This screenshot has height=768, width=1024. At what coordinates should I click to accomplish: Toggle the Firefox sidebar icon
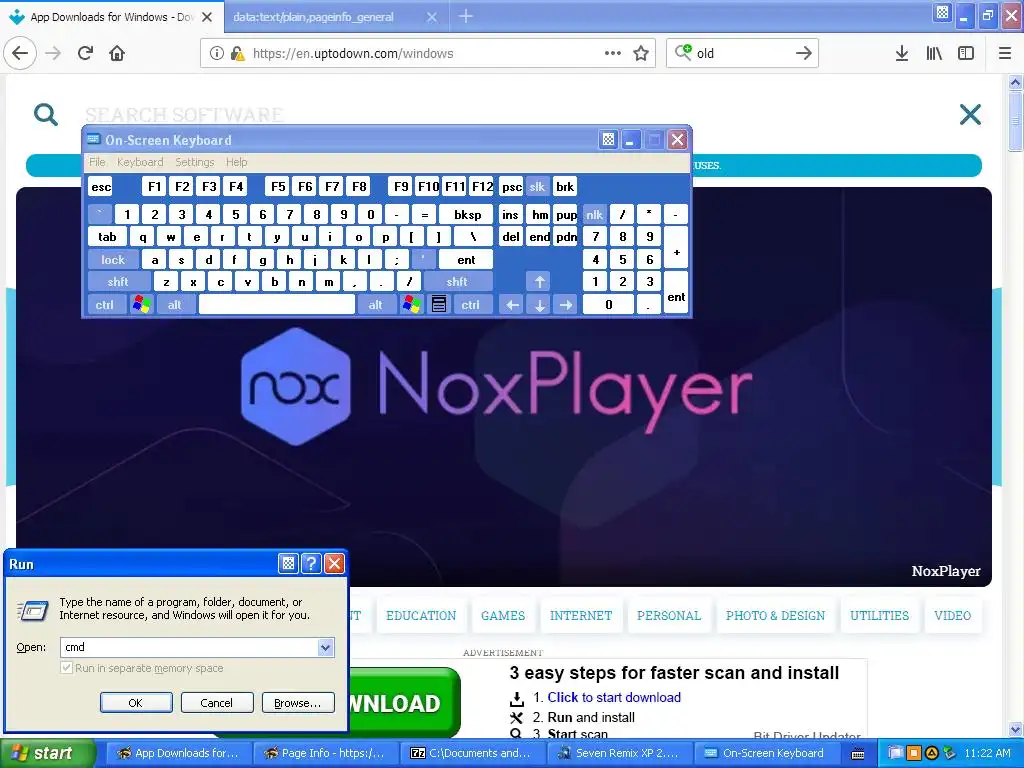click(966, 53)
